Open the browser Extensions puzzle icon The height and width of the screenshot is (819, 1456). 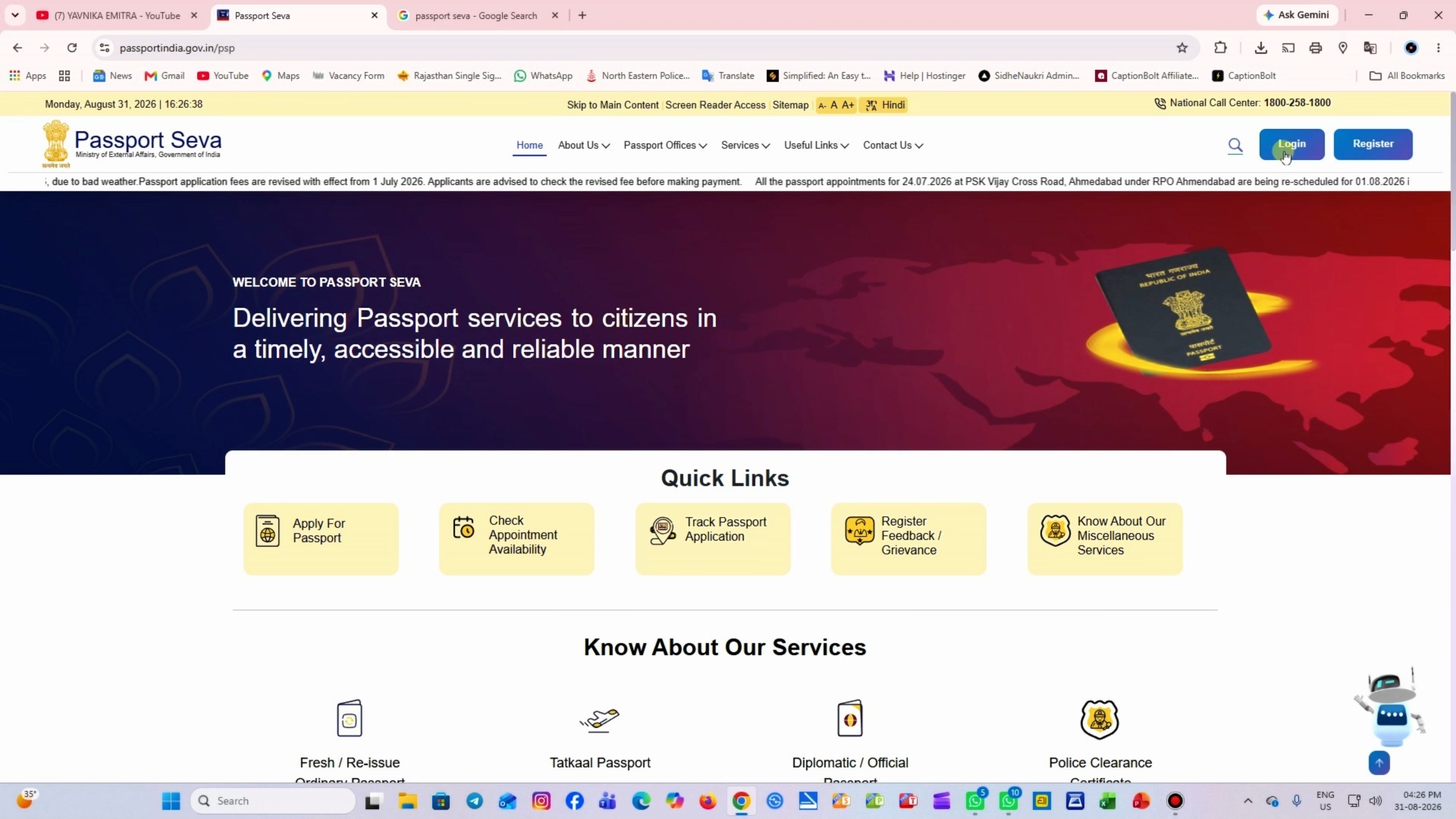pos(1220,48)
